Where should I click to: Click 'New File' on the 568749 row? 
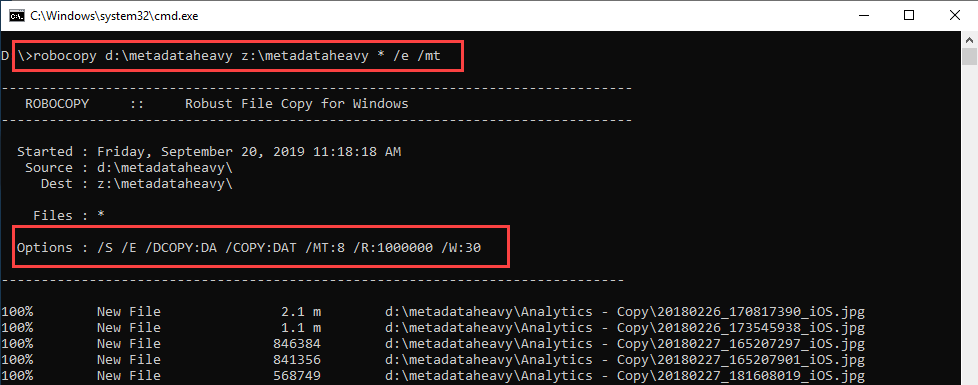click(x=128, y=376)
